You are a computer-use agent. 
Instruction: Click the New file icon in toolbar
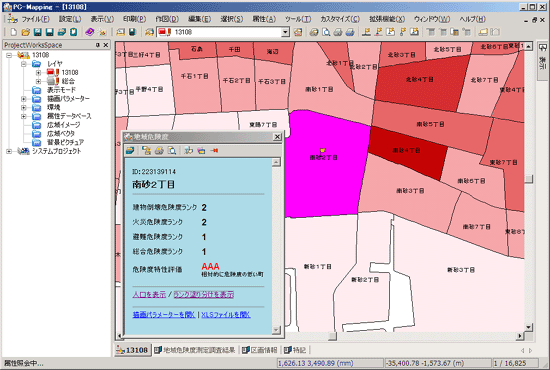pyautogui.click(x=13, y=32)
